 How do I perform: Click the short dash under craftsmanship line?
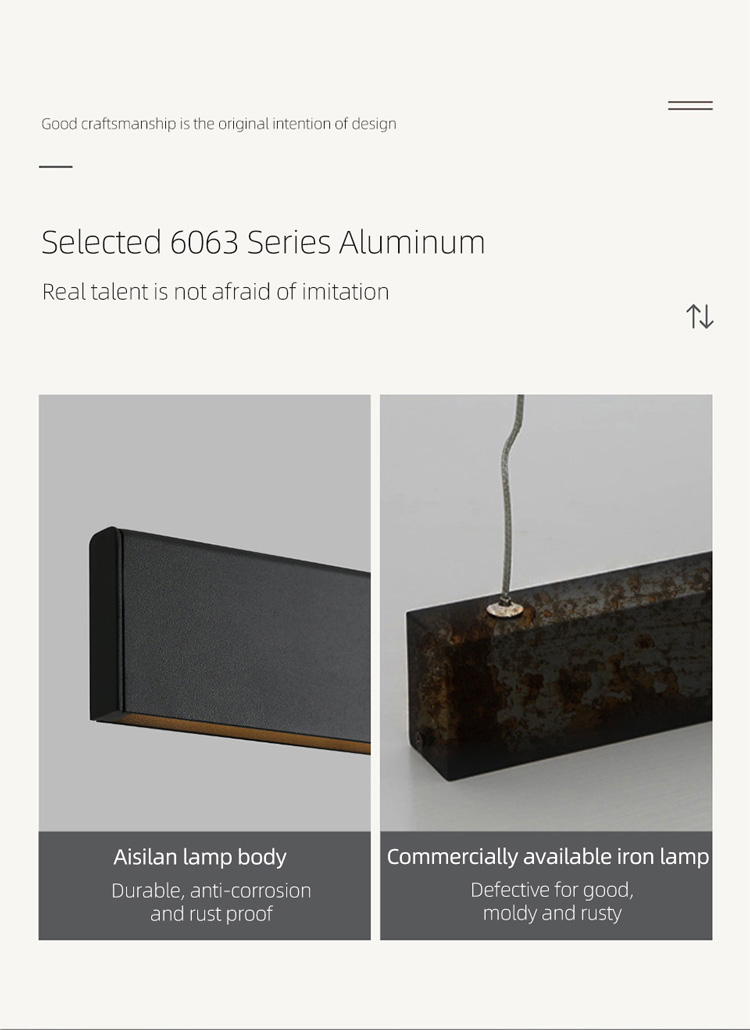56,167
